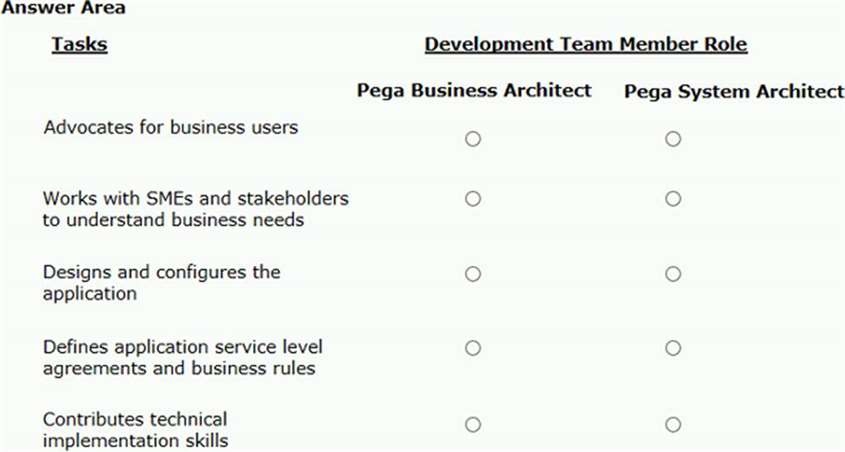Viewport: 845px width, 452px height.
Task: Select Pega Business Architect for Advocates for business users
Action: (x=473, y=139)
